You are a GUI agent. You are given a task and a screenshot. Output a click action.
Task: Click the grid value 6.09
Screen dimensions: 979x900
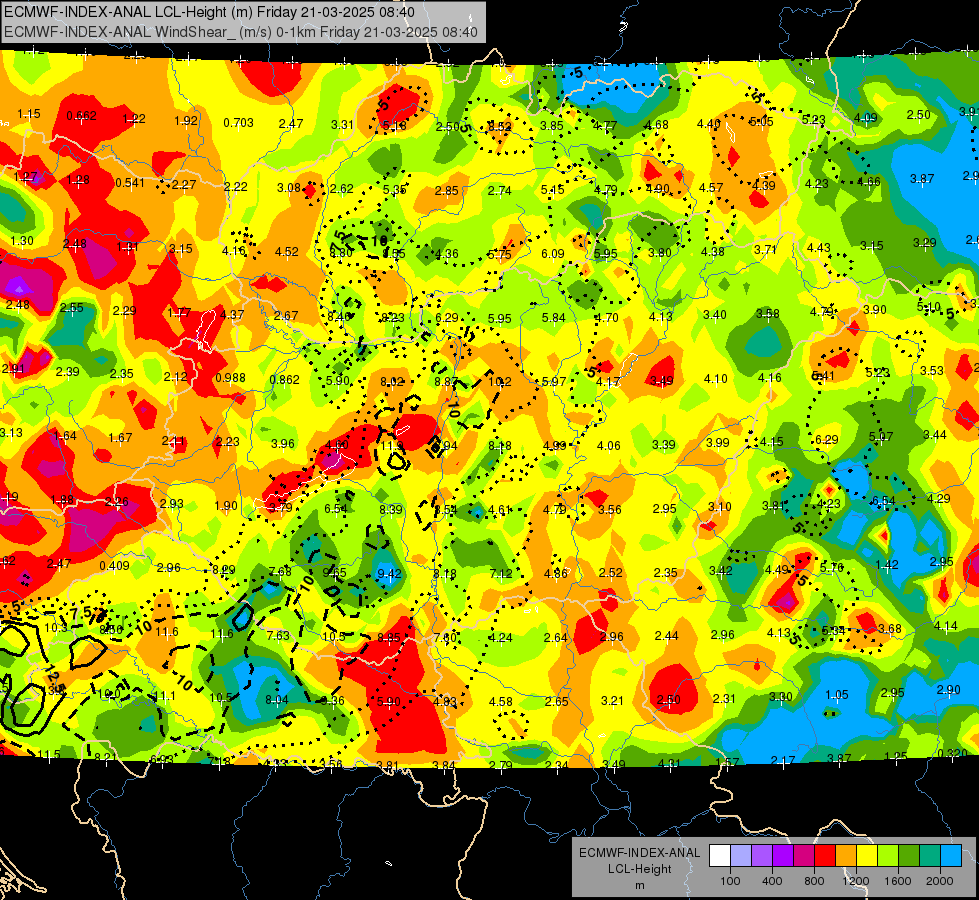[553, 254]
